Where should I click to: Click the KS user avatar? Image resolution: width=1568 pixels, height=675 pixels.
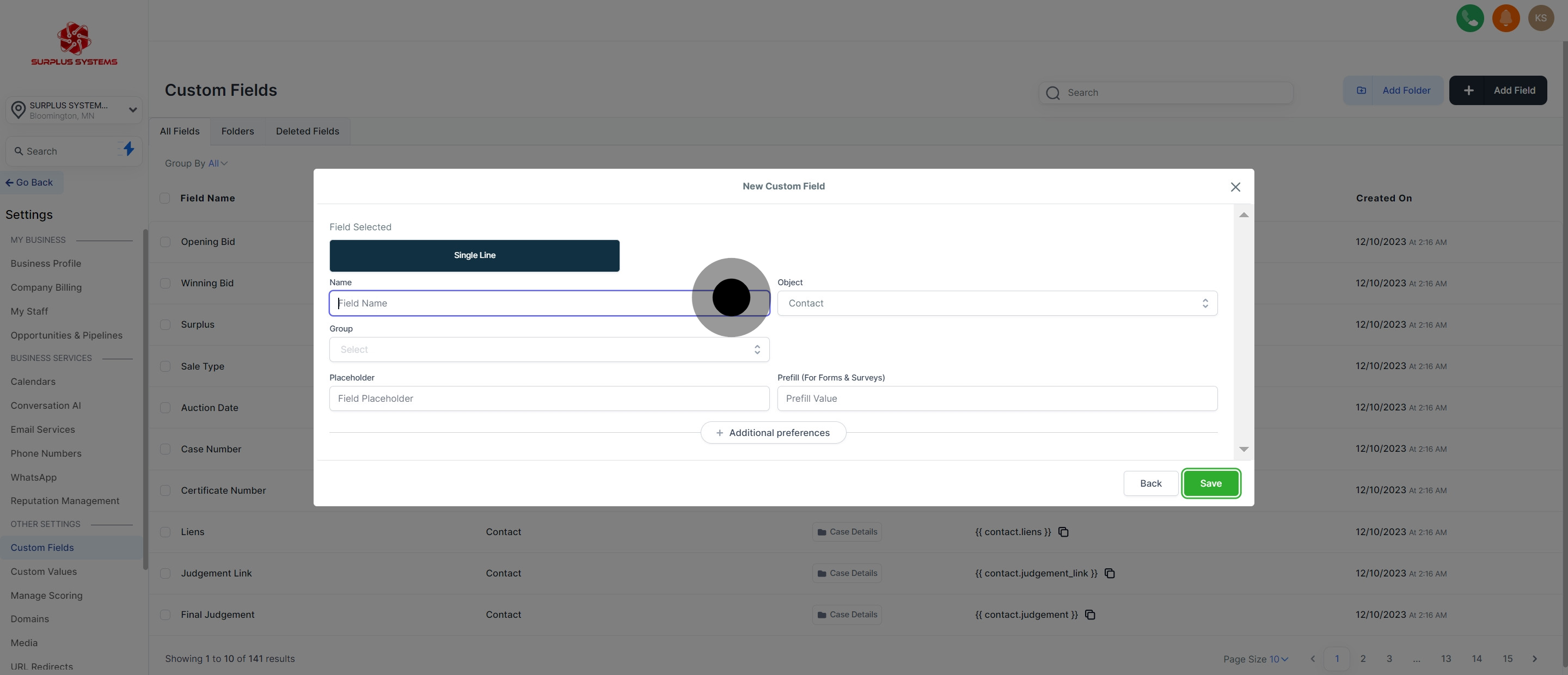pyautogui.click(x=1541, y=19)
